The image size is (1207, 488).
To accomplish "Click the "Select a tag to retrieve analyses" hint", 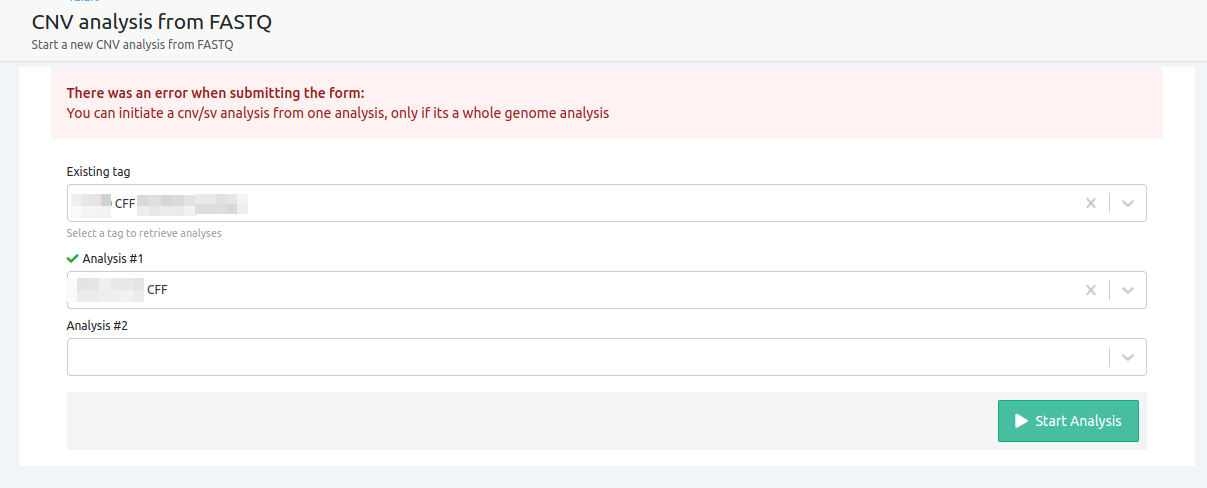I will coord(144,233).
